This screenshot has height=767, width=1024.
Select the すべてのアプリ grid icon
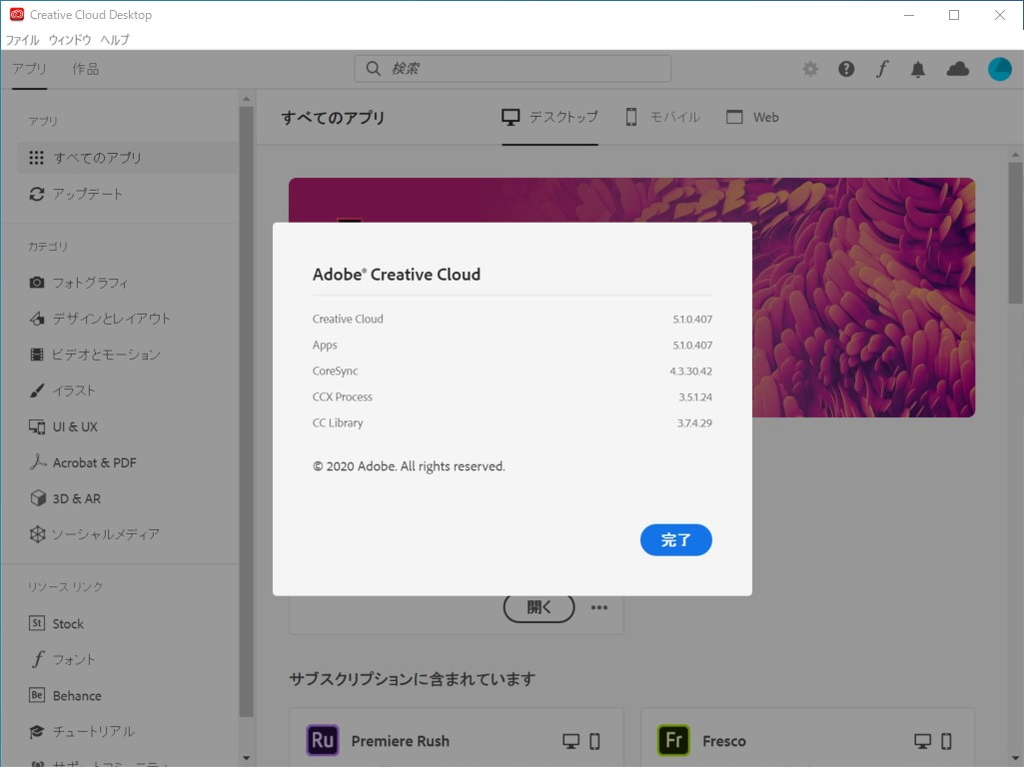click(37, 157)
